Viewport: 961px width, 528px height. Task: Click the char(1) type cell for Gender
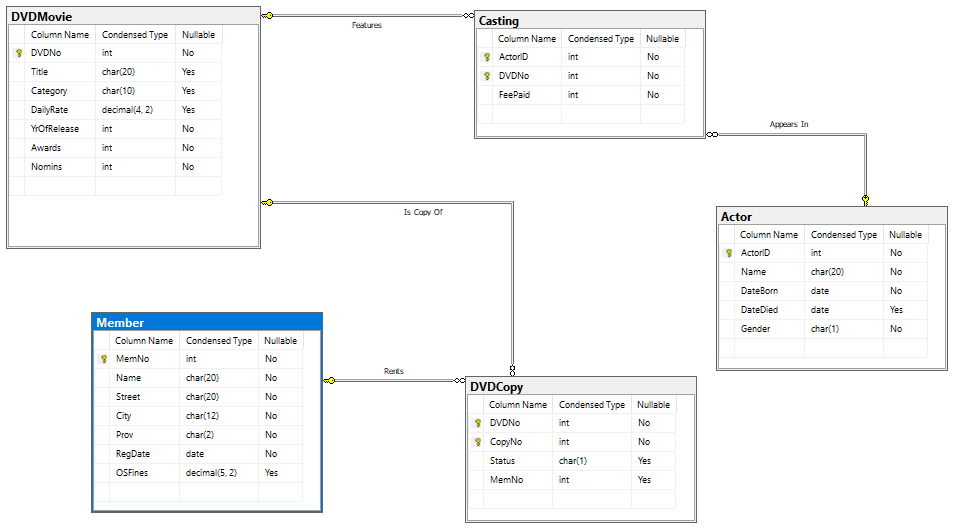(x=843, y=329)
